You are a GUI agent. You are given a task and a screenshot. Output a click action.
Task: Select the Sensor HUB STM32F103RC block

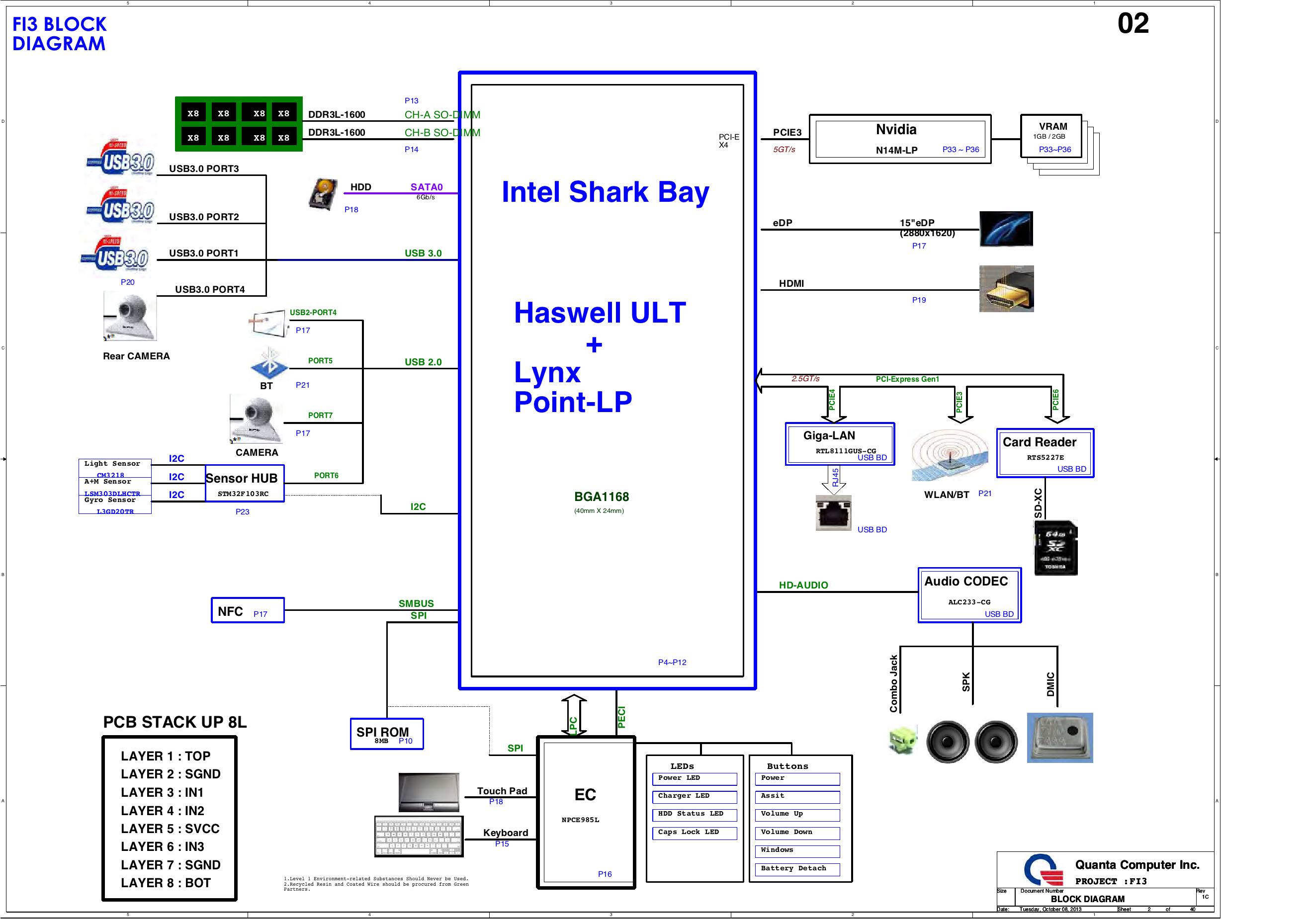[245, 484]
